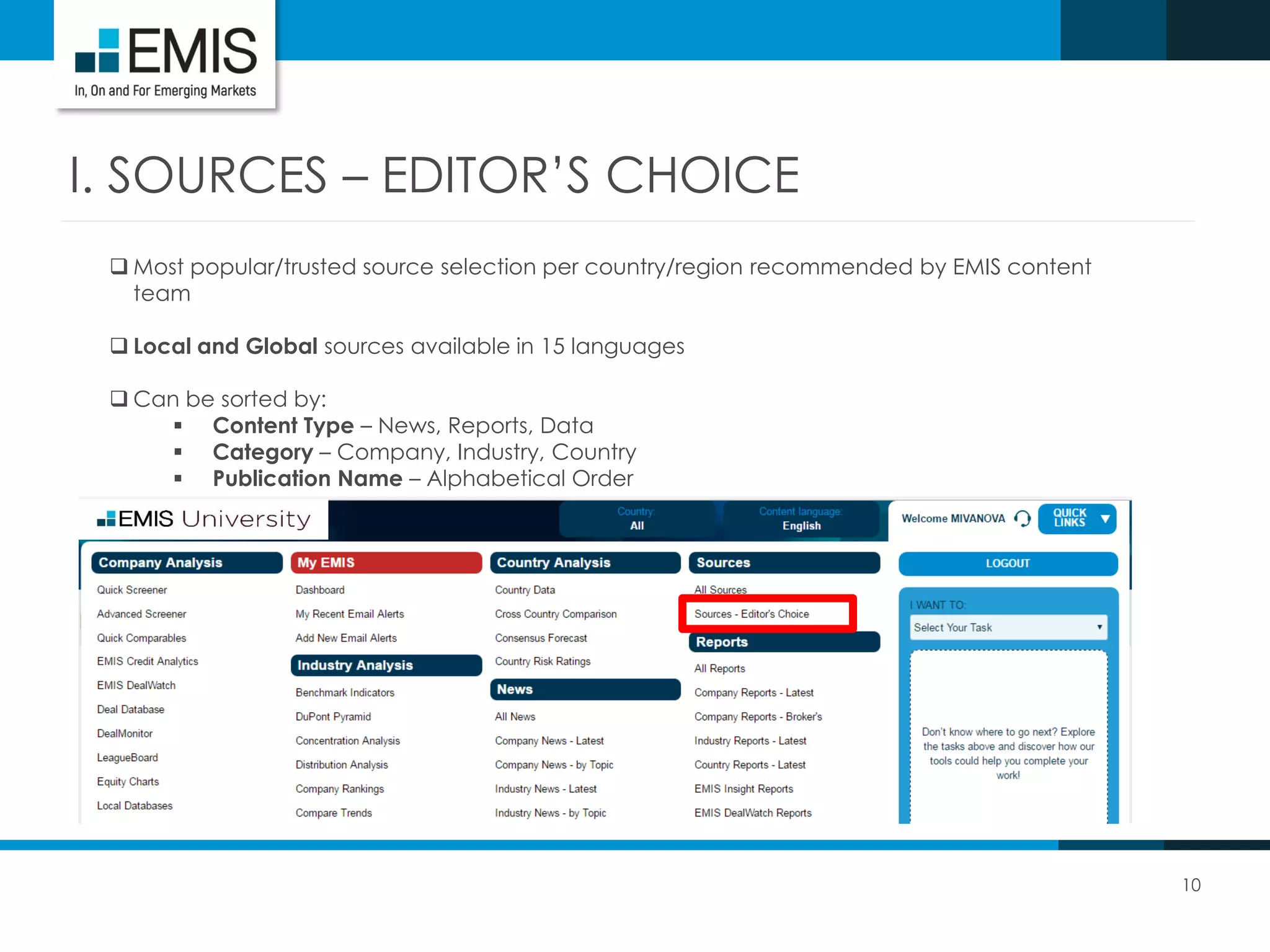Open the Company Analysis menu header
1270x952 pixels.
187,563
